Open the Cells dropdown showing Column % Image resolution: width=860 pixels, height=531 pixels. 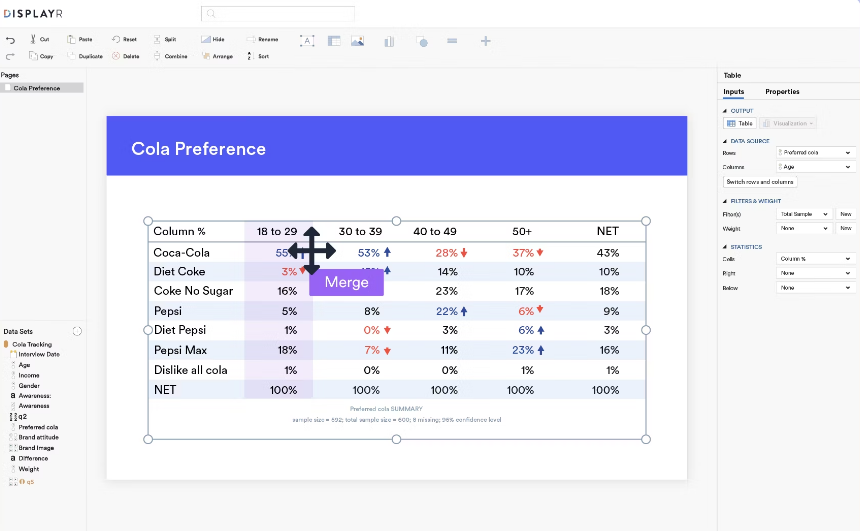click(815, 258)
